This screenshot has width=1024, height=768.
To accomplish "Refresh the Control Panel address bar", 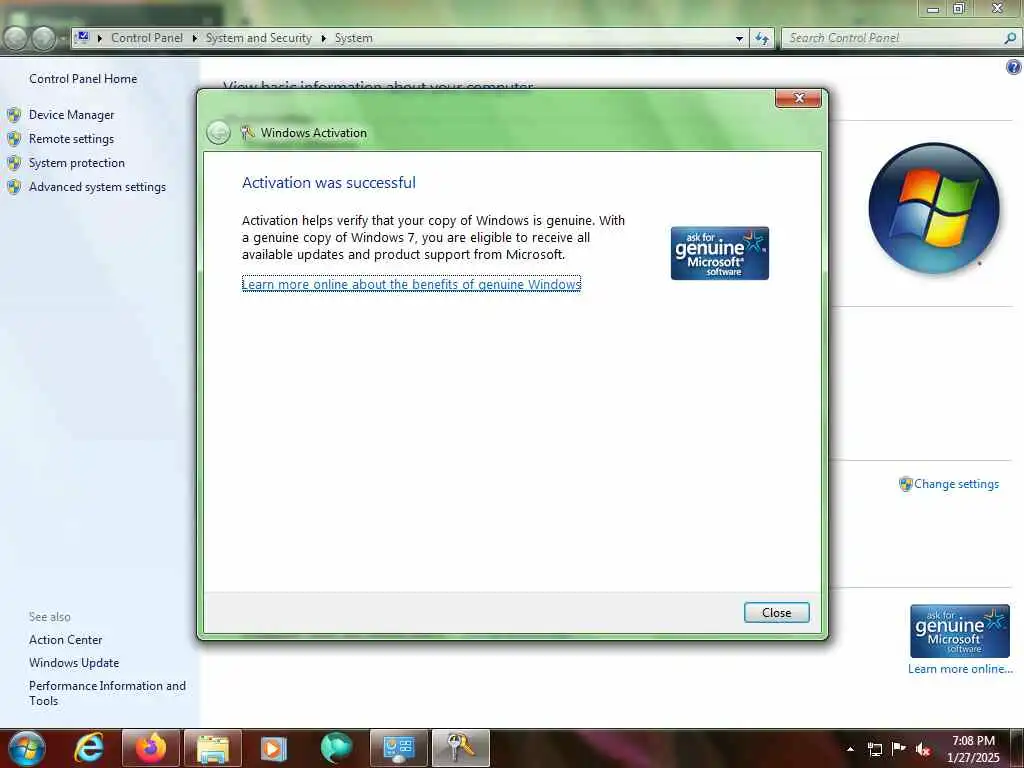I will 761,39.
